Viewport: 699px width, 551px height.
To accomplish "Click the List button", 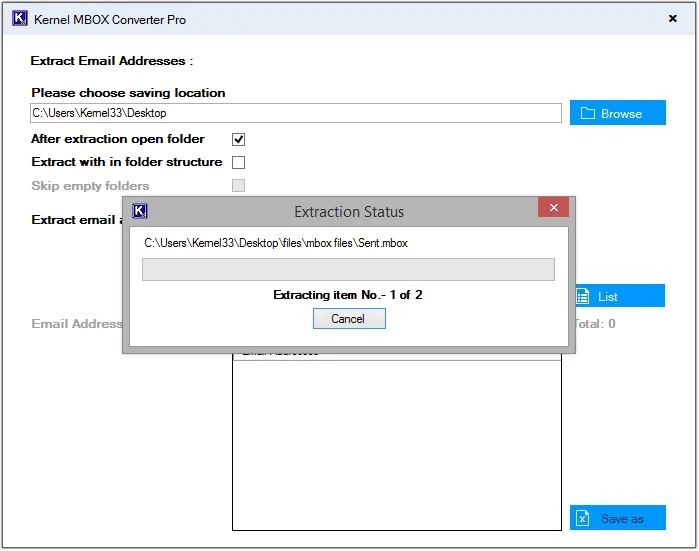I will 620,296.
